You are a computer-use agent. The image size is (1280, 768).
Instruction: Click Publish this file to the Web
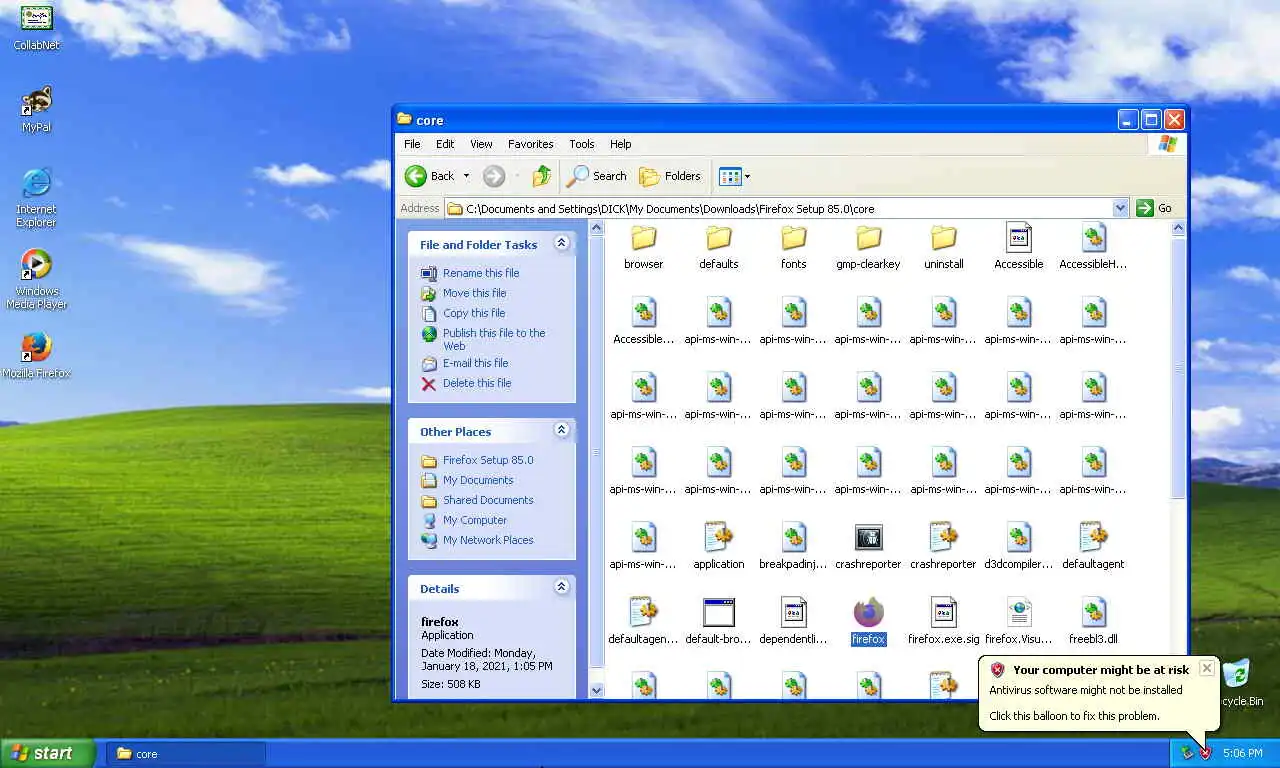point(494,339)
